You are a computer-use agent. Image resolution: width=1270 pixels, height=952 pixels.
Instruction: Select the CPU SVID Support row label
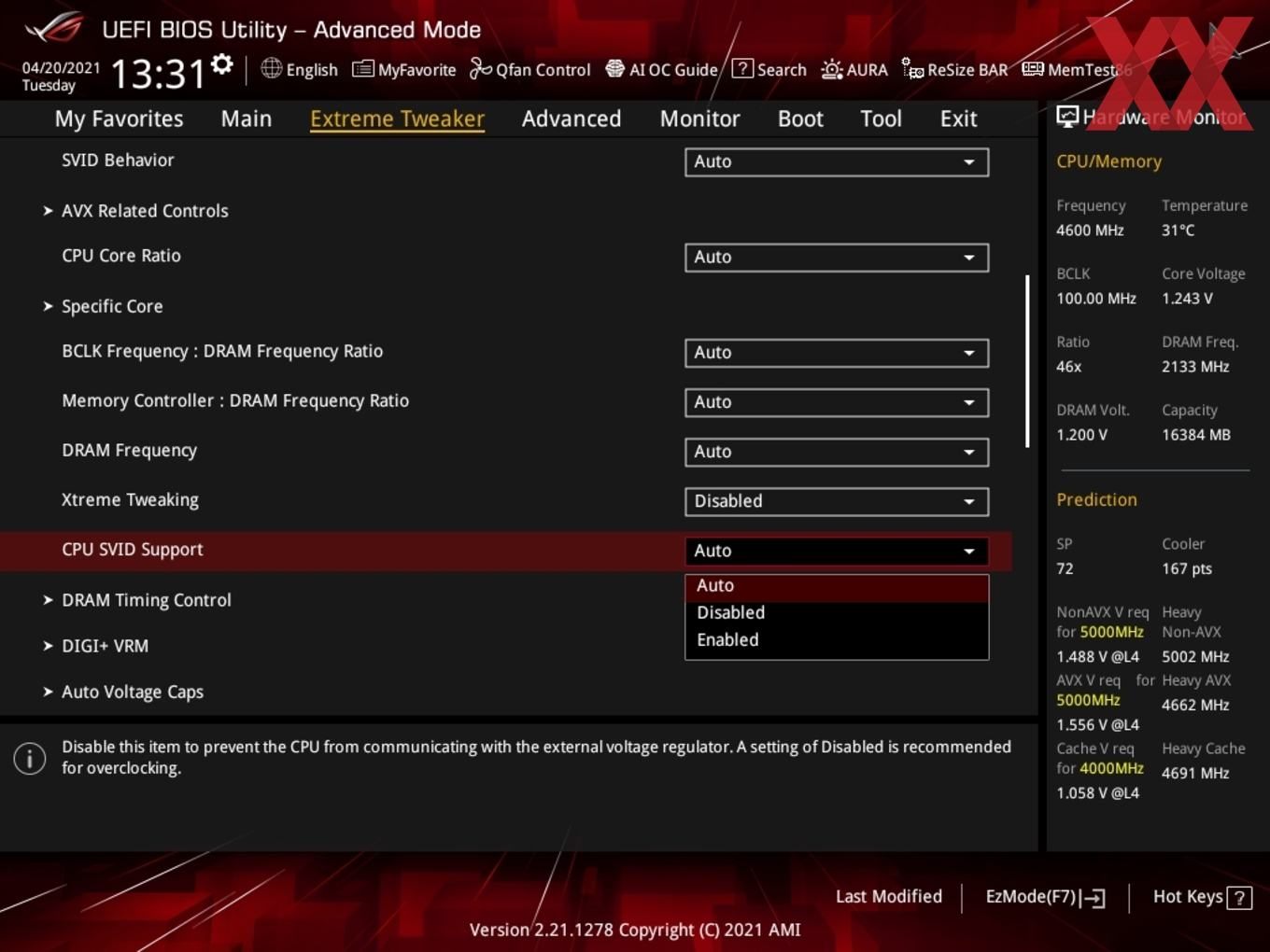133,550
